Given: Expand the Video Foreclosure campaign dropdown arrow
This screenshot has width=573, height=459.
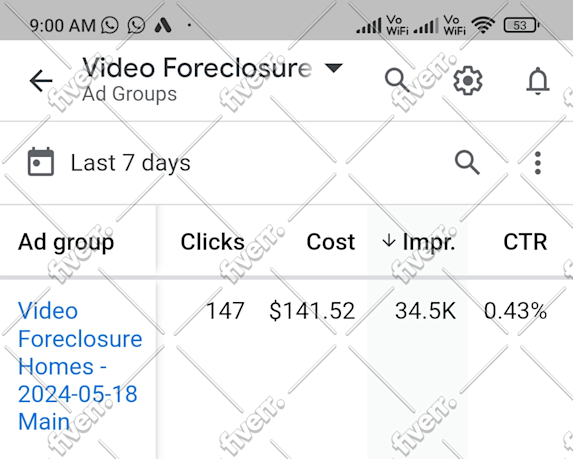Looking at the screenshot, I should [334, 68].
